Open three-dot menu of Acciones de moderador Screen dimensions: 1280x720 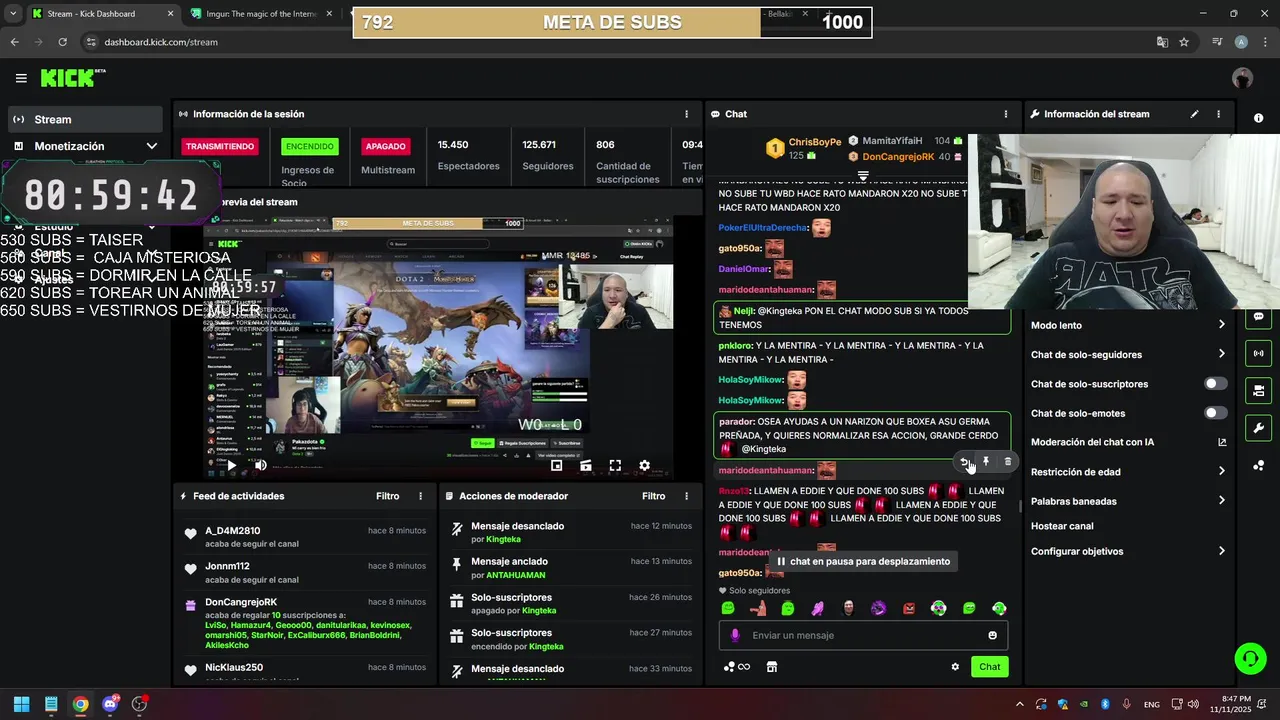[686, 496]
